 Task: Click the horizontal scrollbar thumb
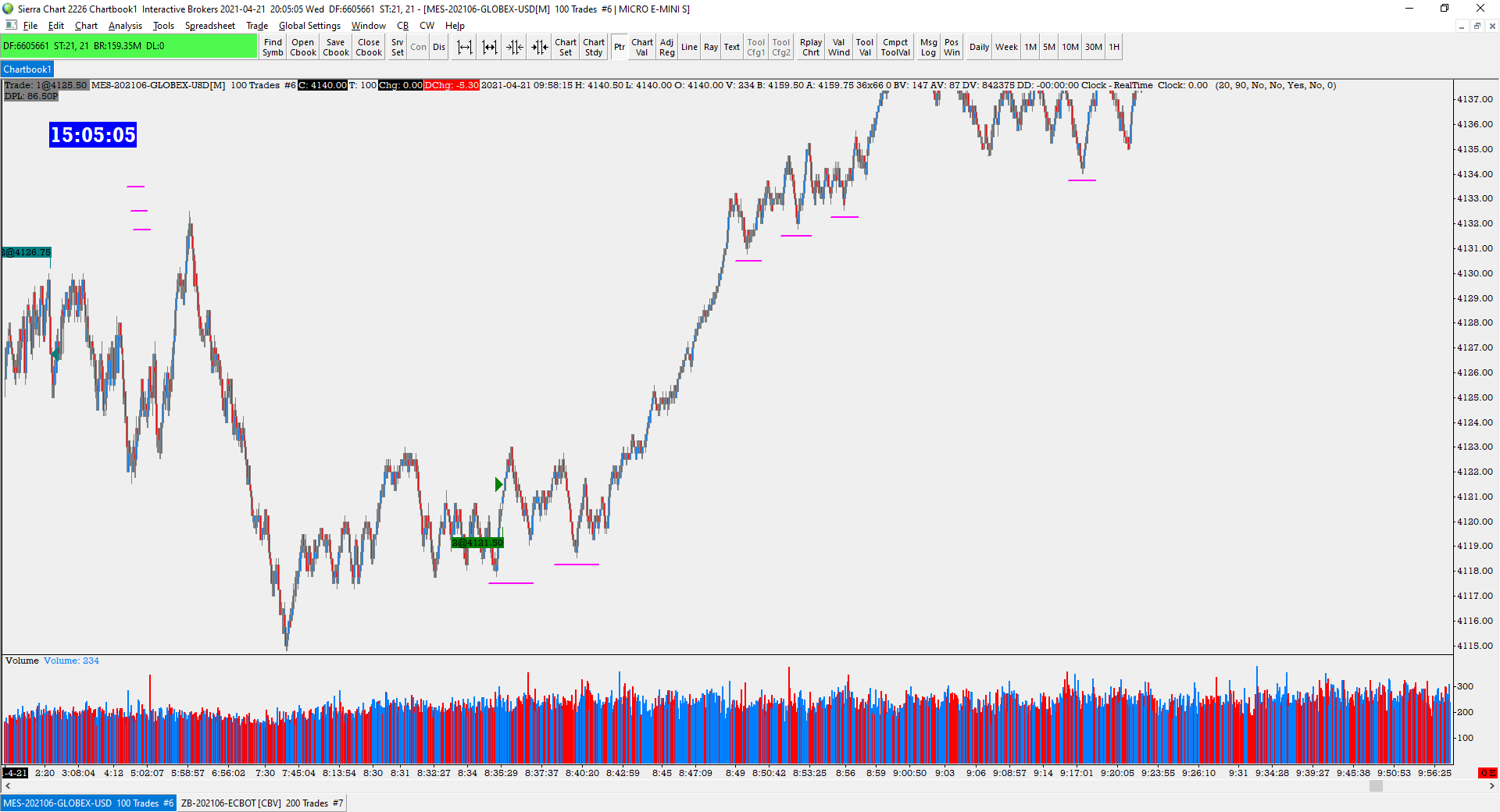coord(1376,786)
